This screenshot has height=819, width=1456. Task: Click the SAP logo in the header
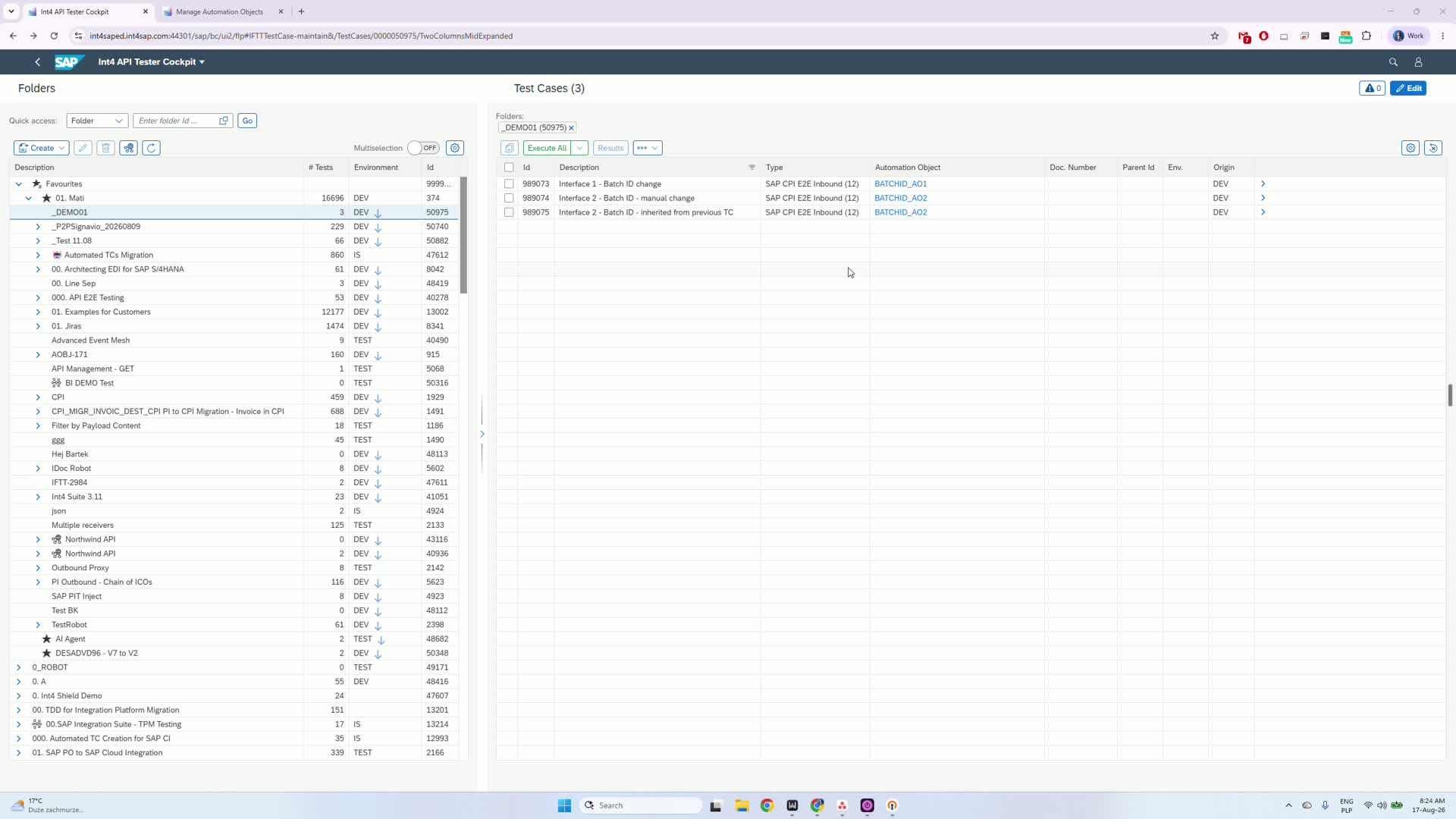68,62
